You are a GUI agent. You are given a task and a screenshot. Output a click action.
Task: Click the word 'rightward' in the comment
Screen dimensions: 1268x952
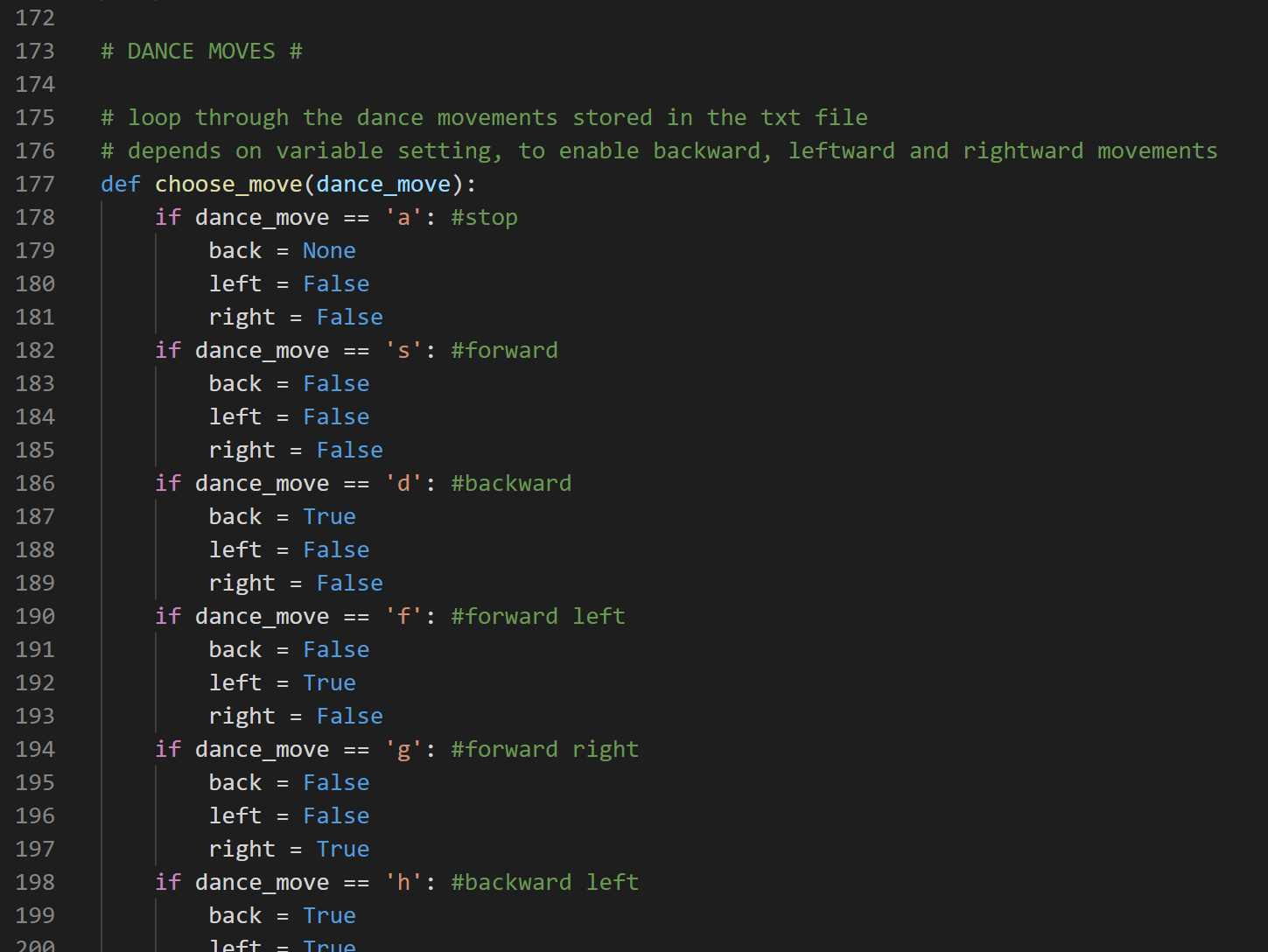pyautogui.click(x=1022, y=151)
